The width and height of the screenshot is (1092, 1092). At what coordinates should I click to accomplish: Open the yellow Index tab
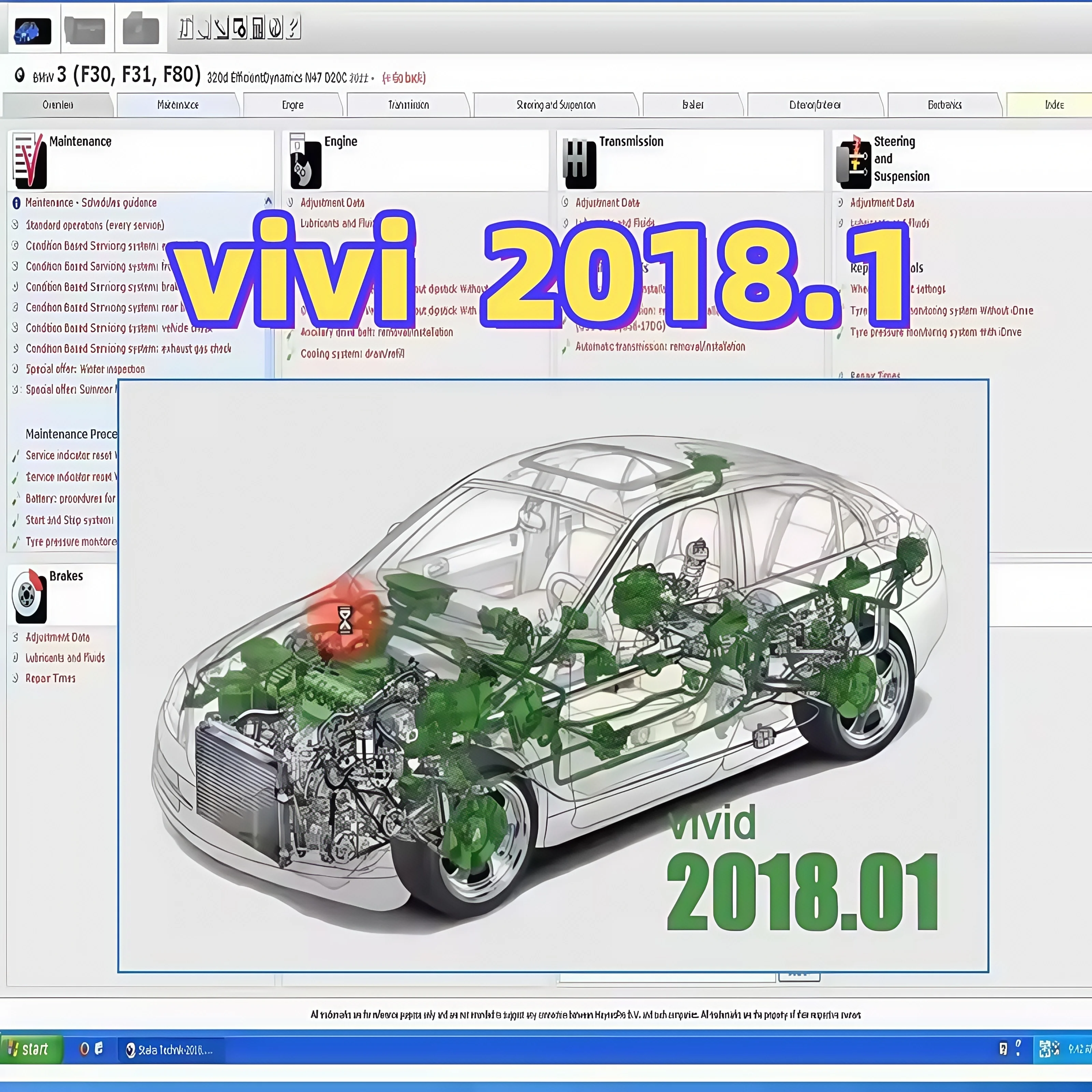tap(1053, 105)
